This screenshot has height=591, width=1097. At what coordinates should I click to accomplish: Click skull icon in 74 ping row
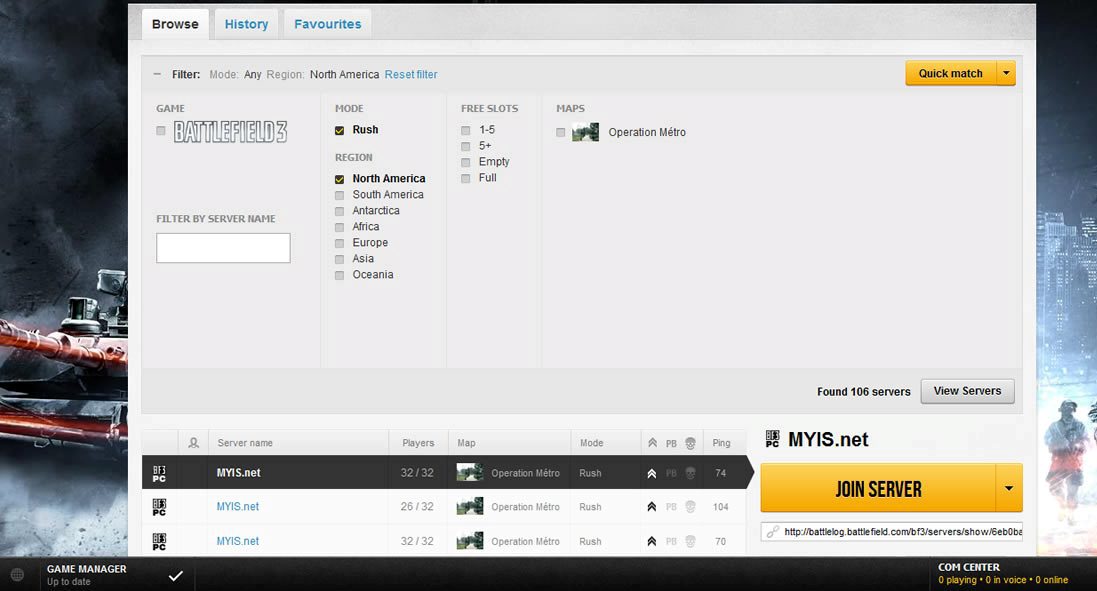(x=690, y=473)
